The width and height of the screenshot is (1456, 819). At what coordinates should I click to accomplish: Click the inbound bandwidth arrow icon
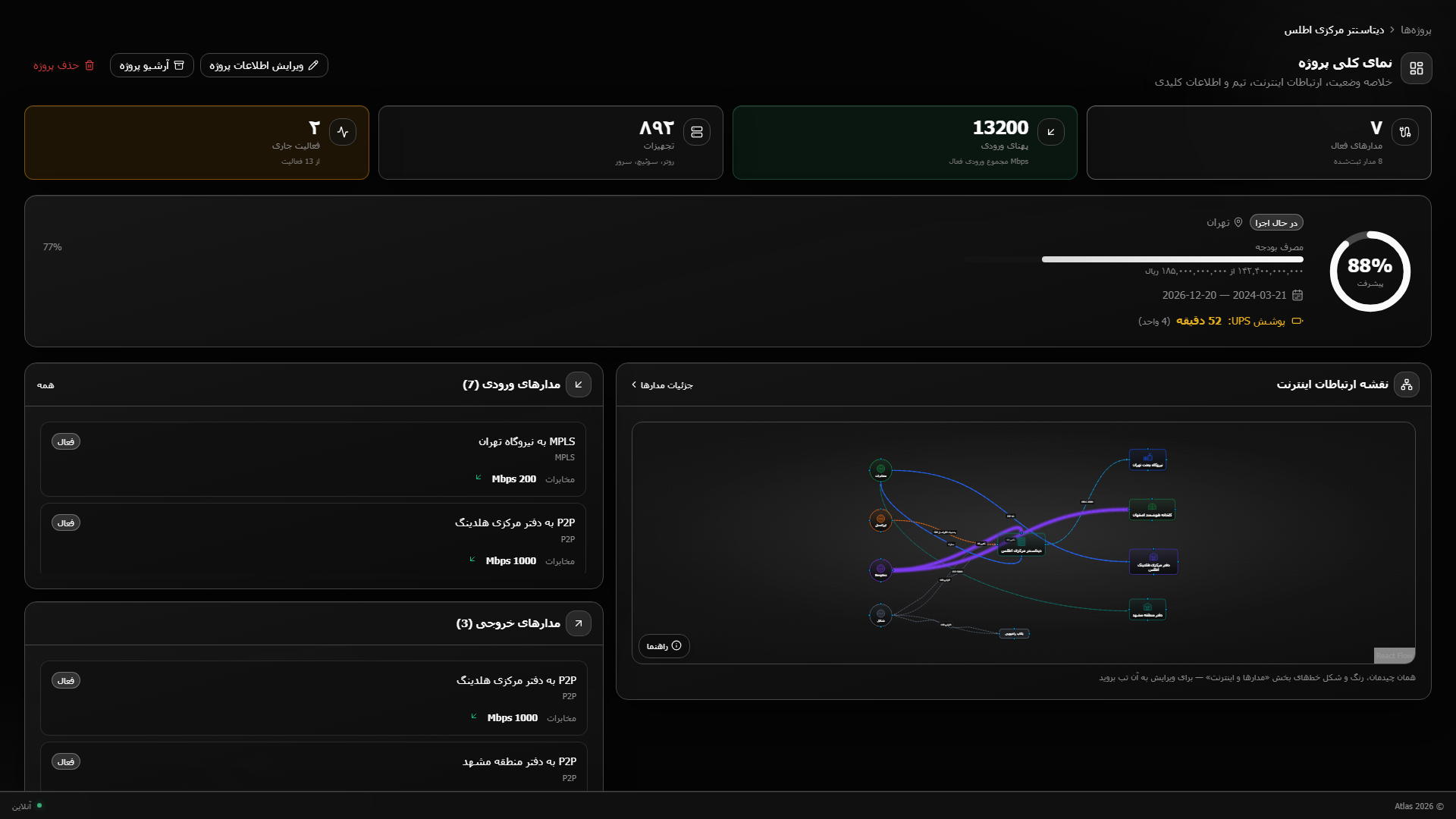1051,132
